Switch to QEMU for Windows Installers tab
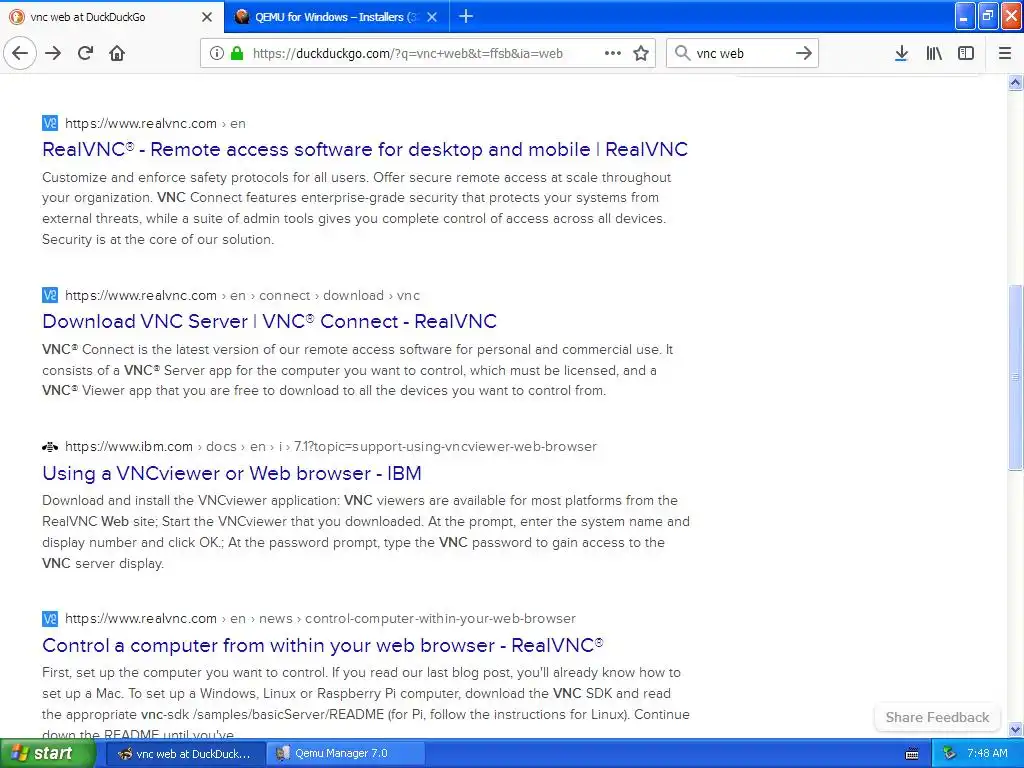 coord(336,17)
